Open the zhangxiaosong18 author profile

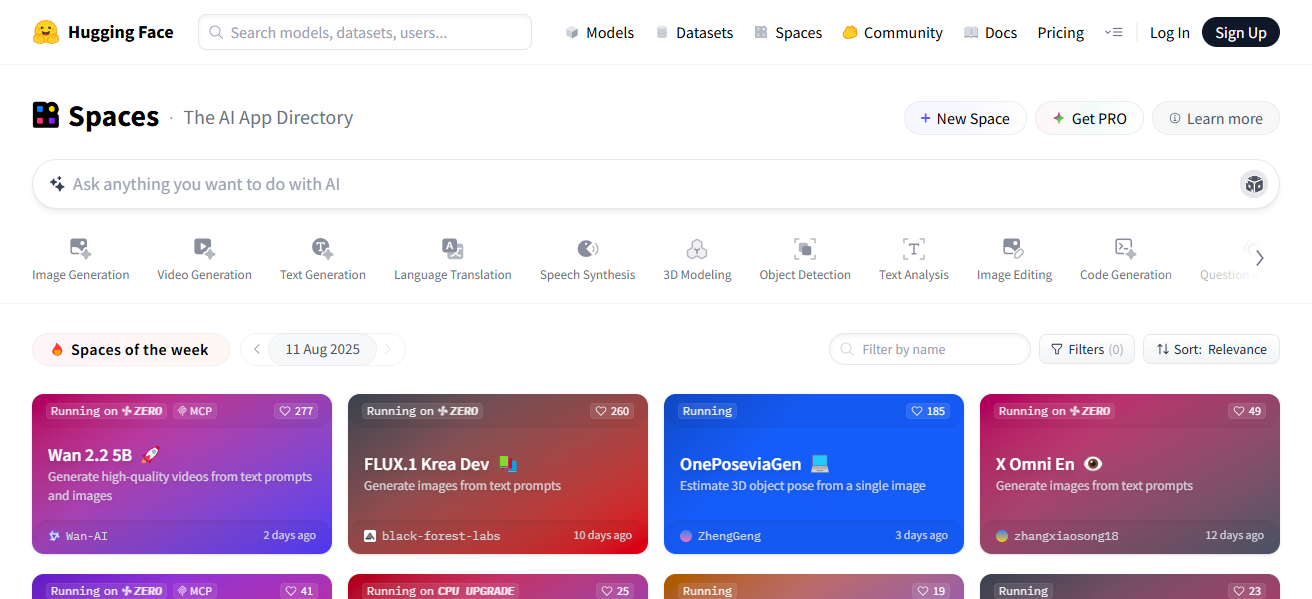[1057, 536]
